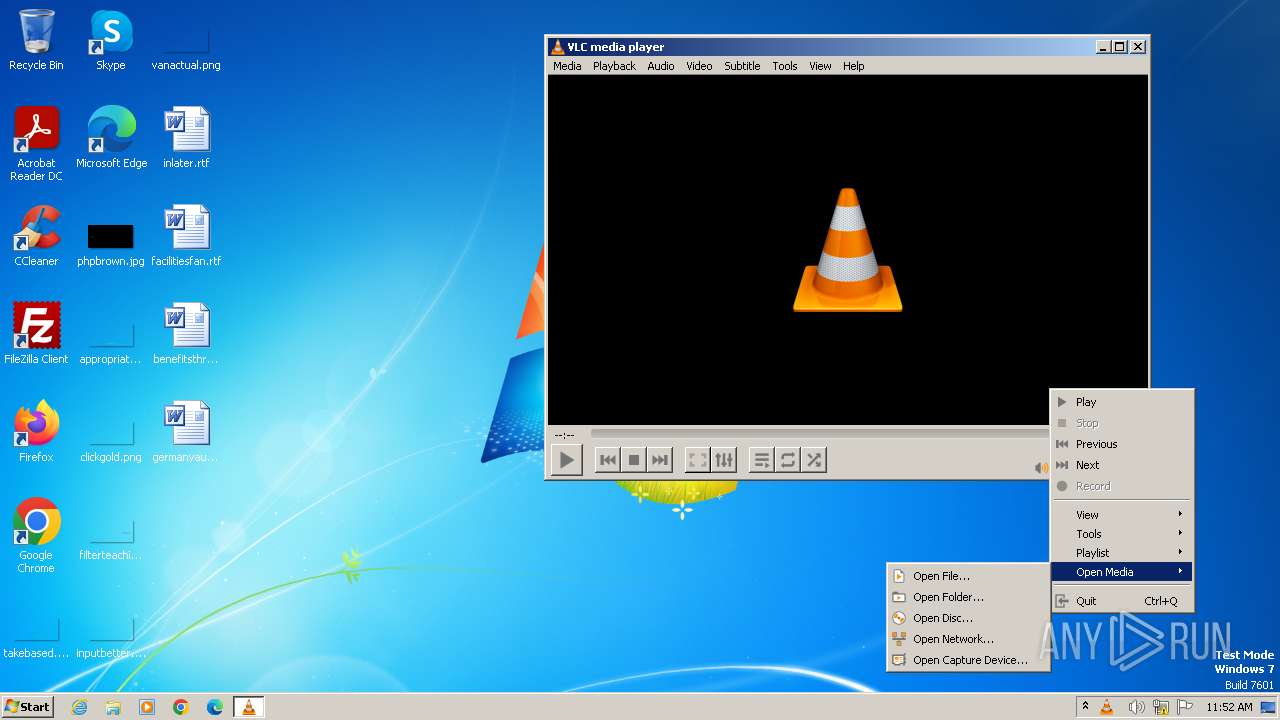The width and height of the screenshot is (1280, 720).
Task: Choose Open Disc... in the submenu
Action: click(x=967, y=618)
